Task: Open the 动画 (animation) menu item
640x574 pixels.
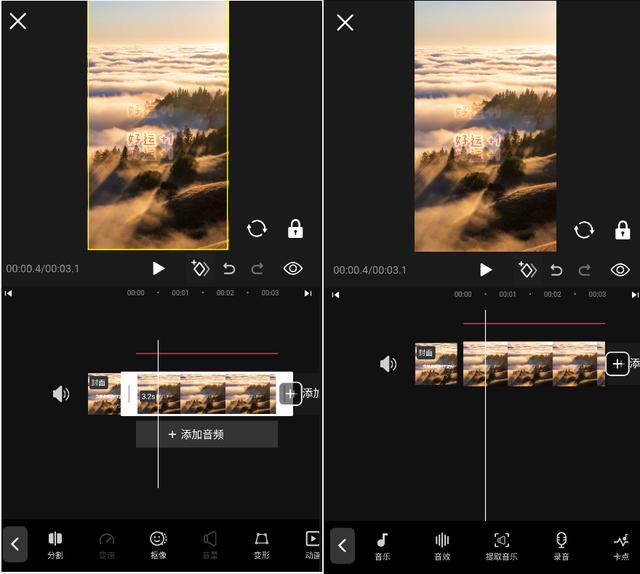Action: (312, 544)
